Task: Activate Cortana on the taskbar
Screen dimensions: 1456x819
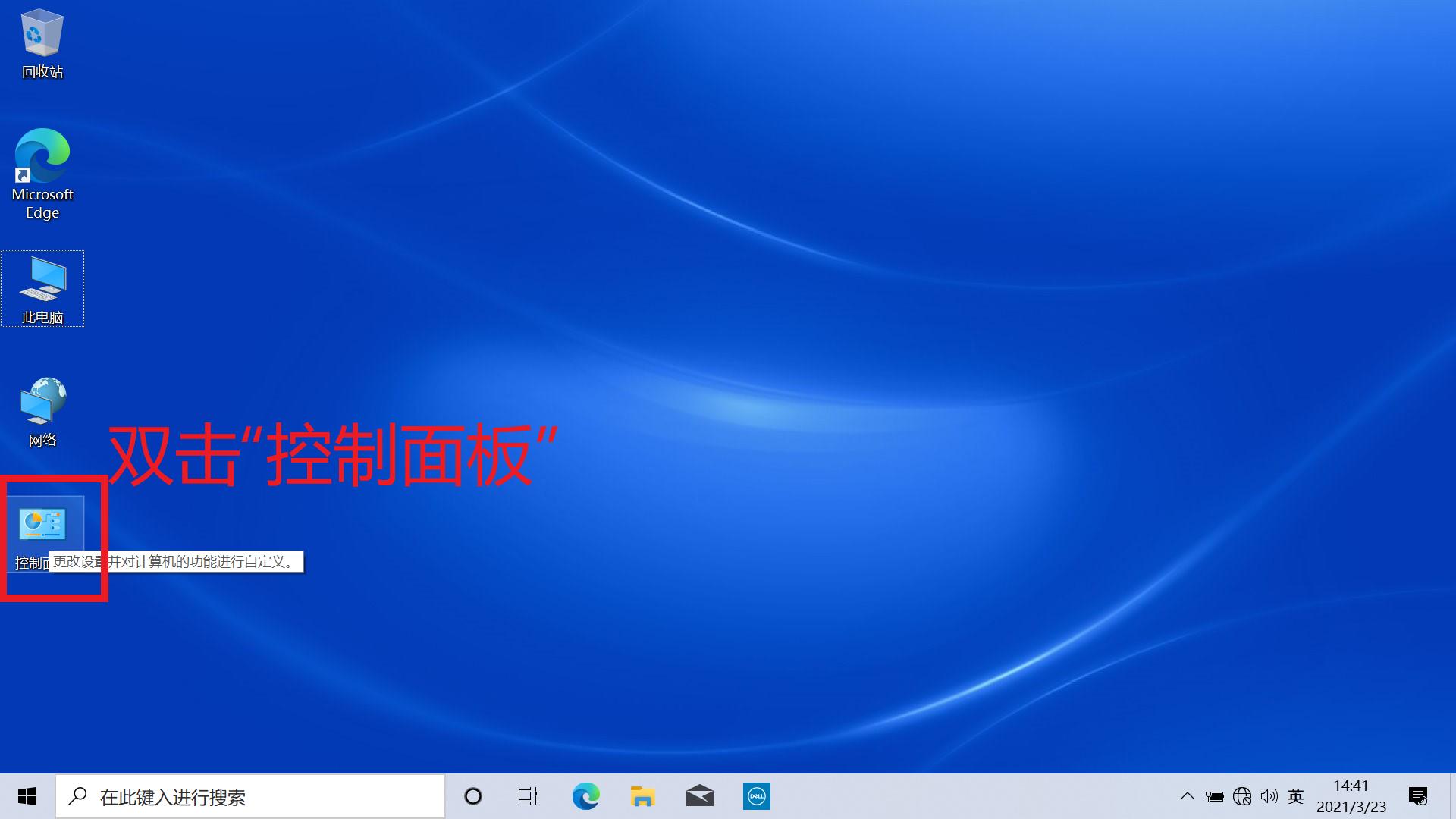Action: pos(473,796)
